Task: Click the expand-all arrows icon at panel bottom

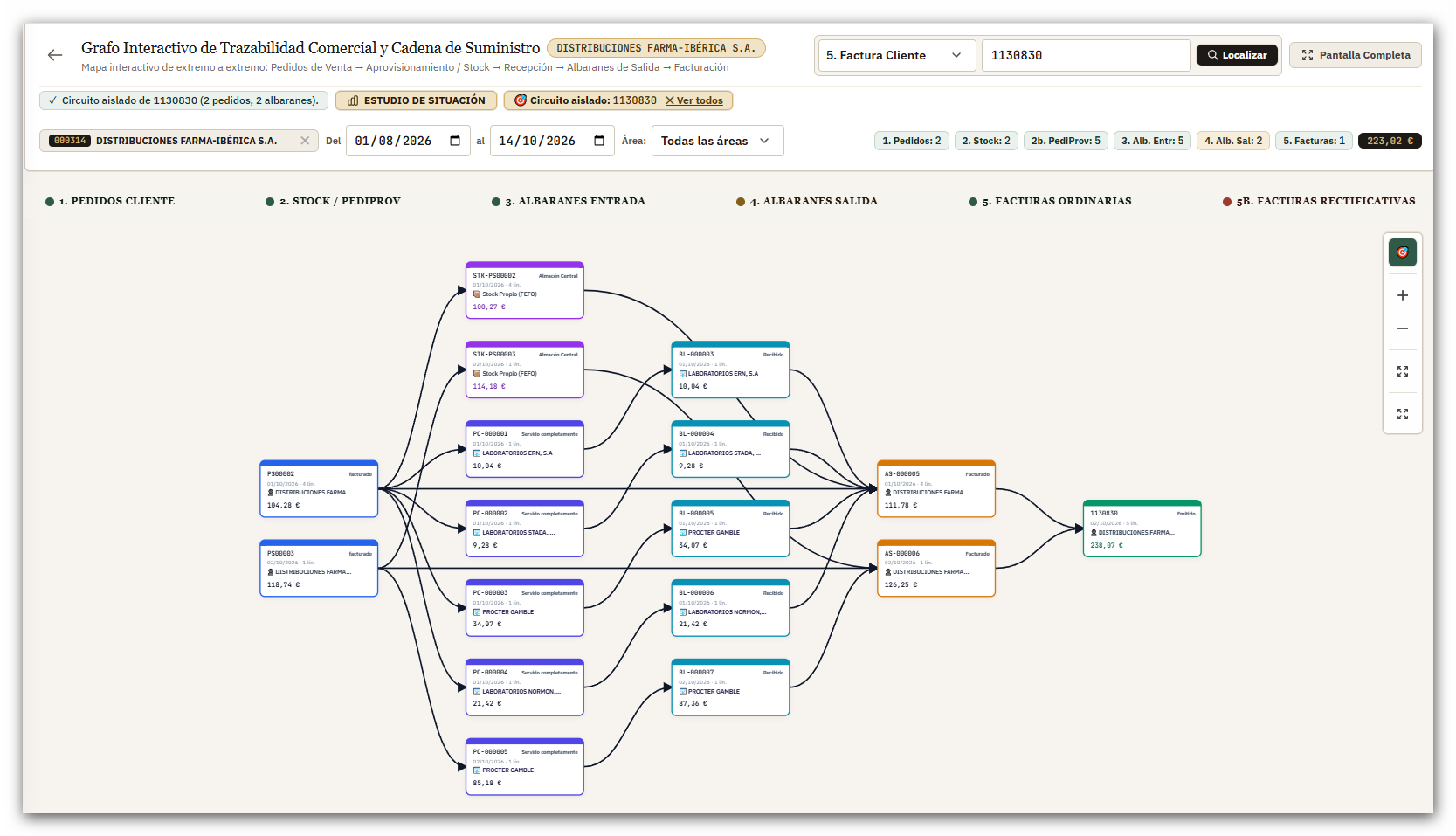Action: tap(1403, 414)
